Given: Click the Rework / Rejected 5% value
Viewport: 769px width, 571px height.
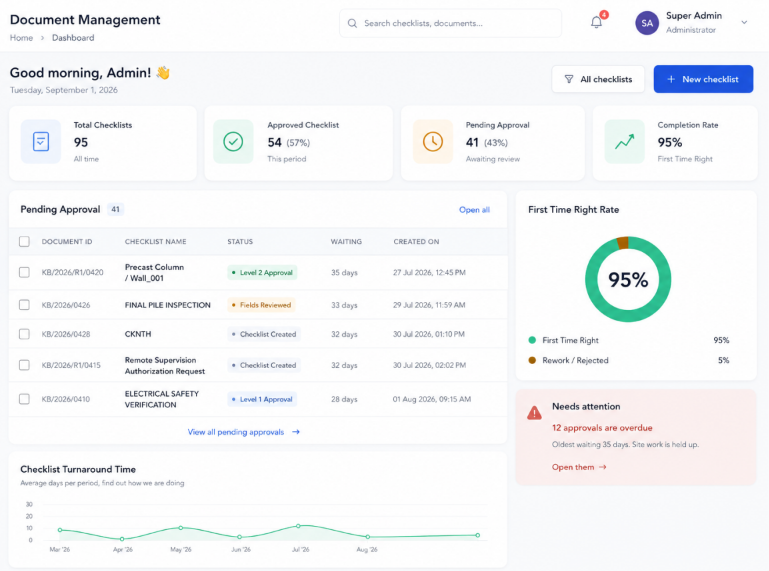Looking at the screenshot, I should pyautogui.click(x=723, y=360).
